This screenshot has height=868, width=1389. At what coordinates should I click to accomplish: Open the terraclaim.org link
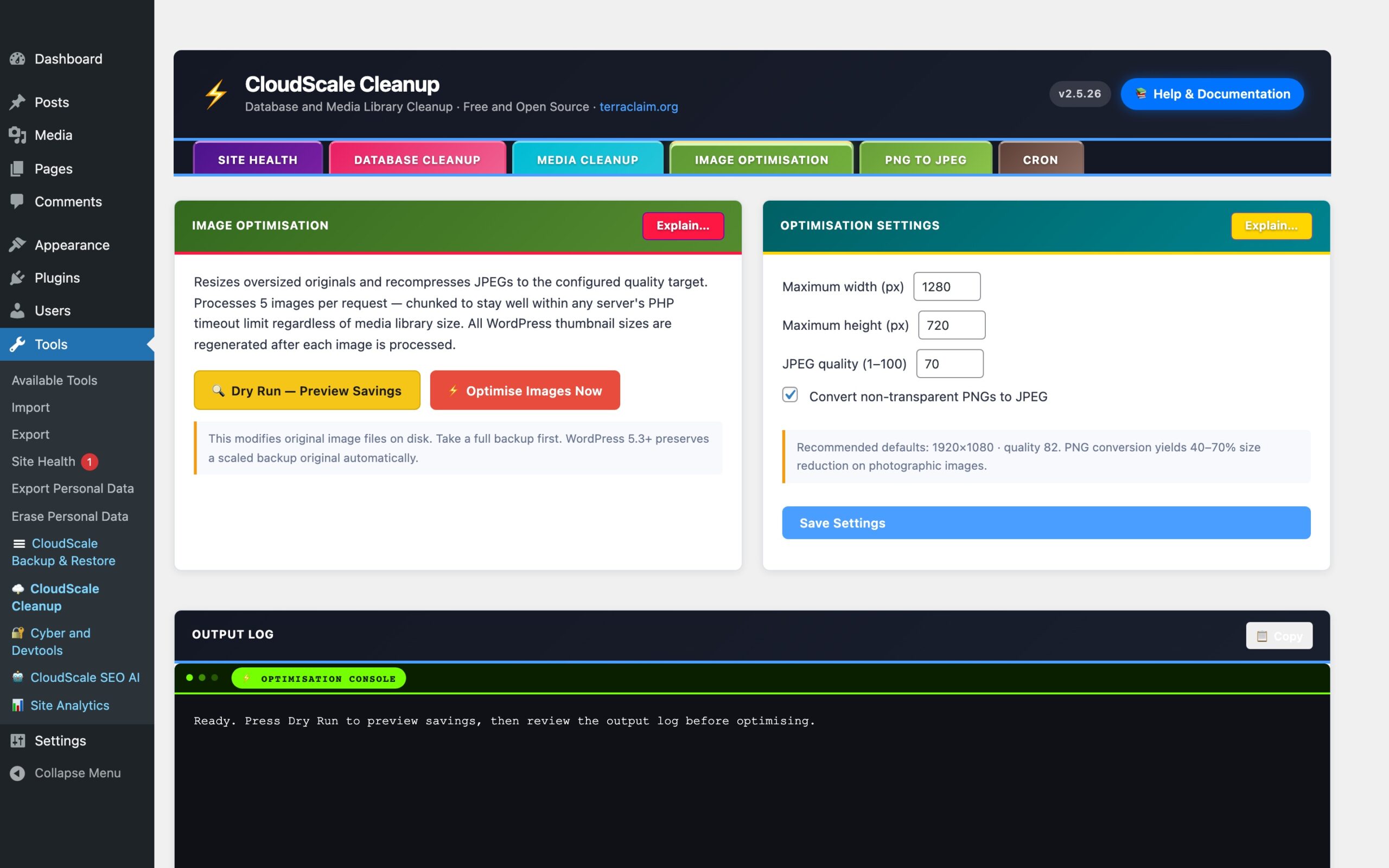(x=638, y=107)
